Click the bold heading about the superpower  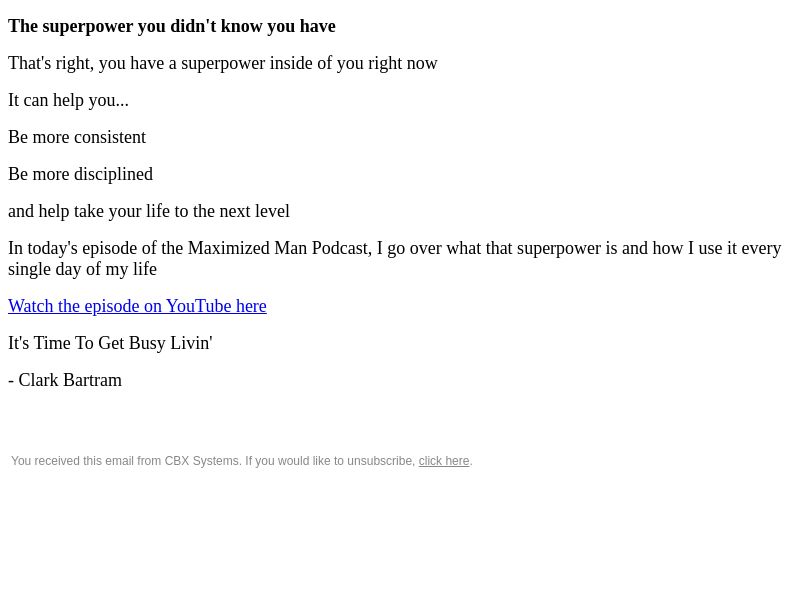(x=172, y=26)
